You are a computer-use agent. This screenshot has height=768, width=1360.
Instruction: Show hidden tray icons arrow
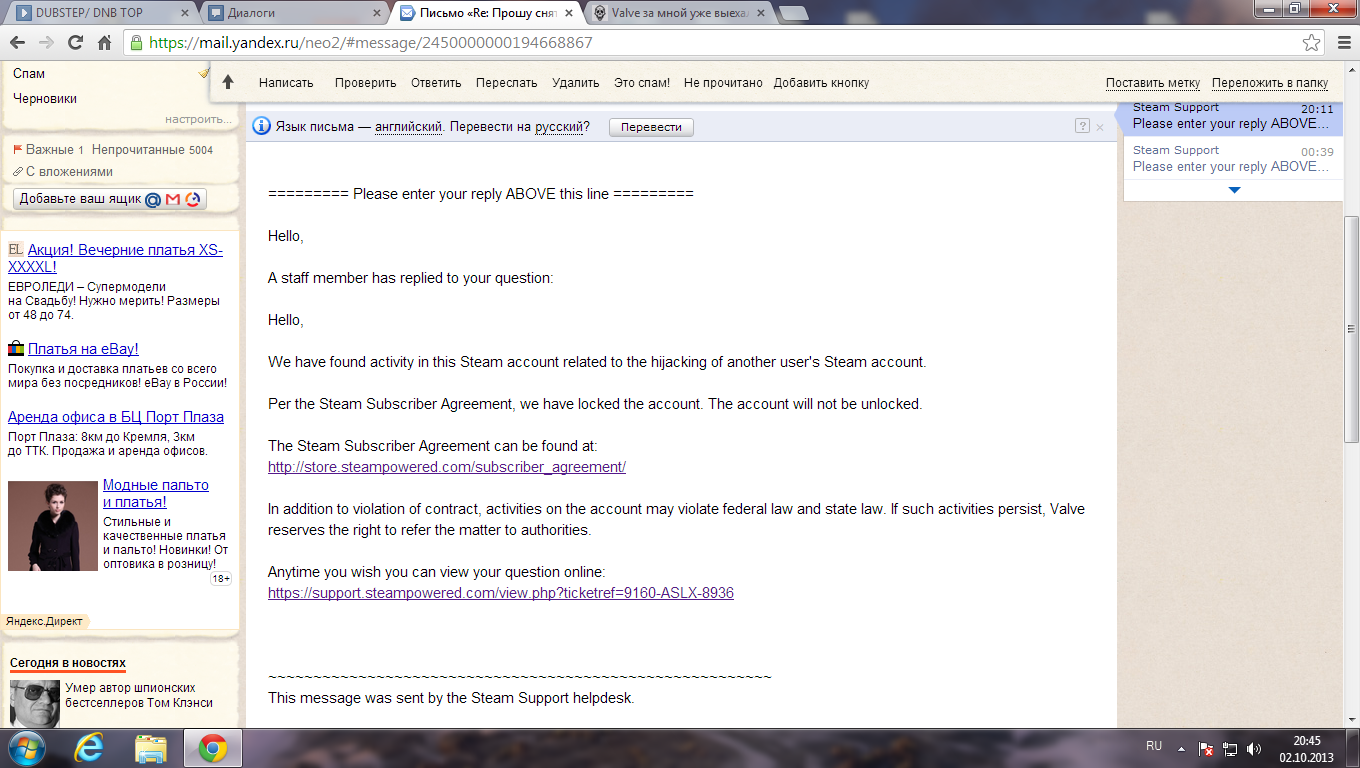point(1183,748)
